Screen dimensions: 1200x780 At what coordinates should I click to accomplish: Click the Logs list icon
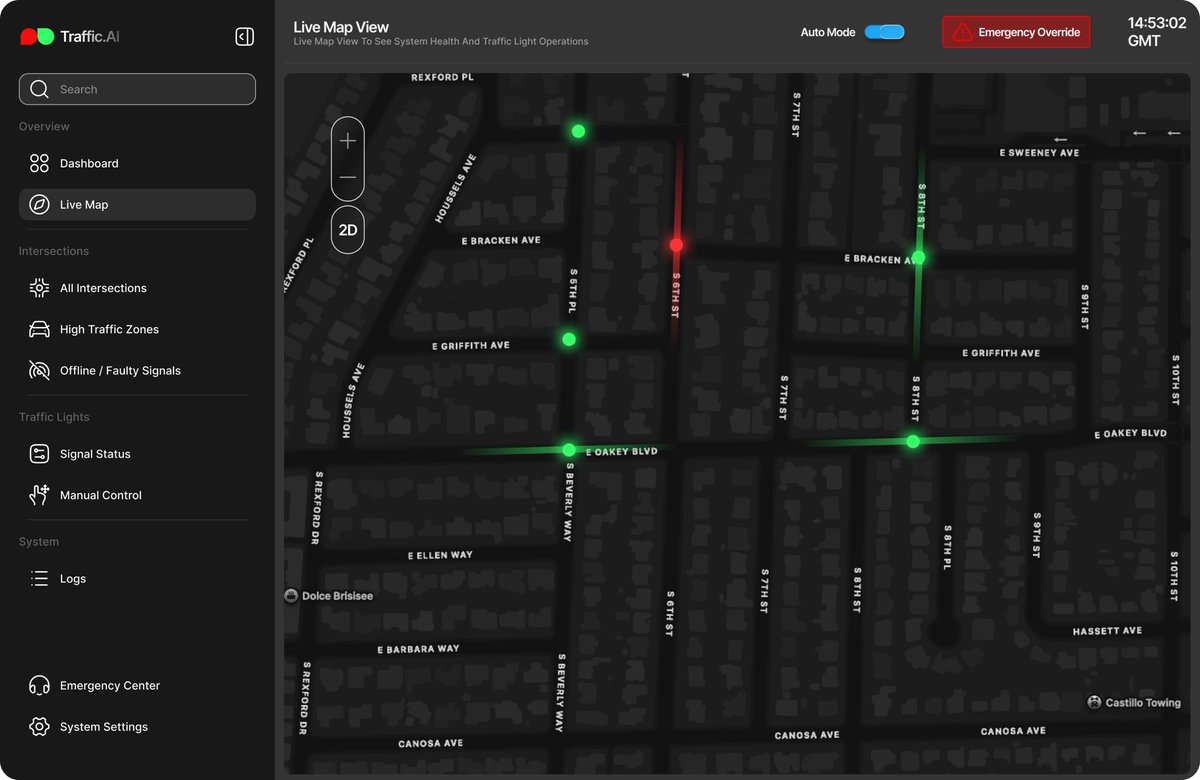39,578
